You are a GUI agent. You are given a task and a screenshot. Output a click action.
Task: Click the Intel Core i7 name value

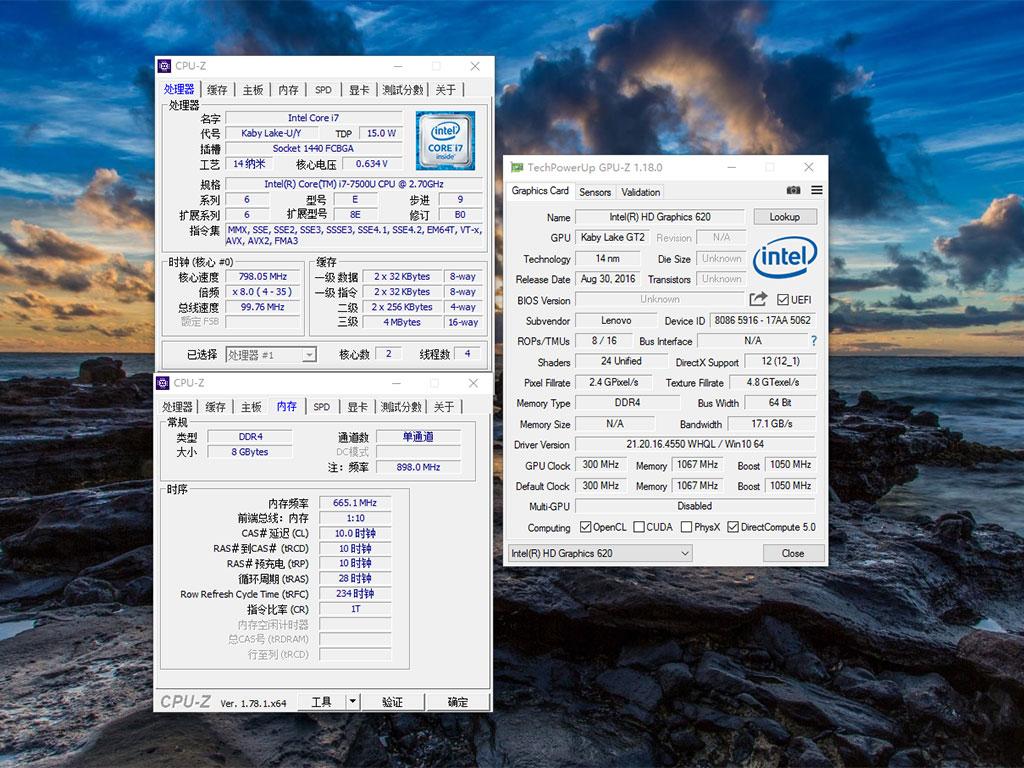[x=313, y=118]
